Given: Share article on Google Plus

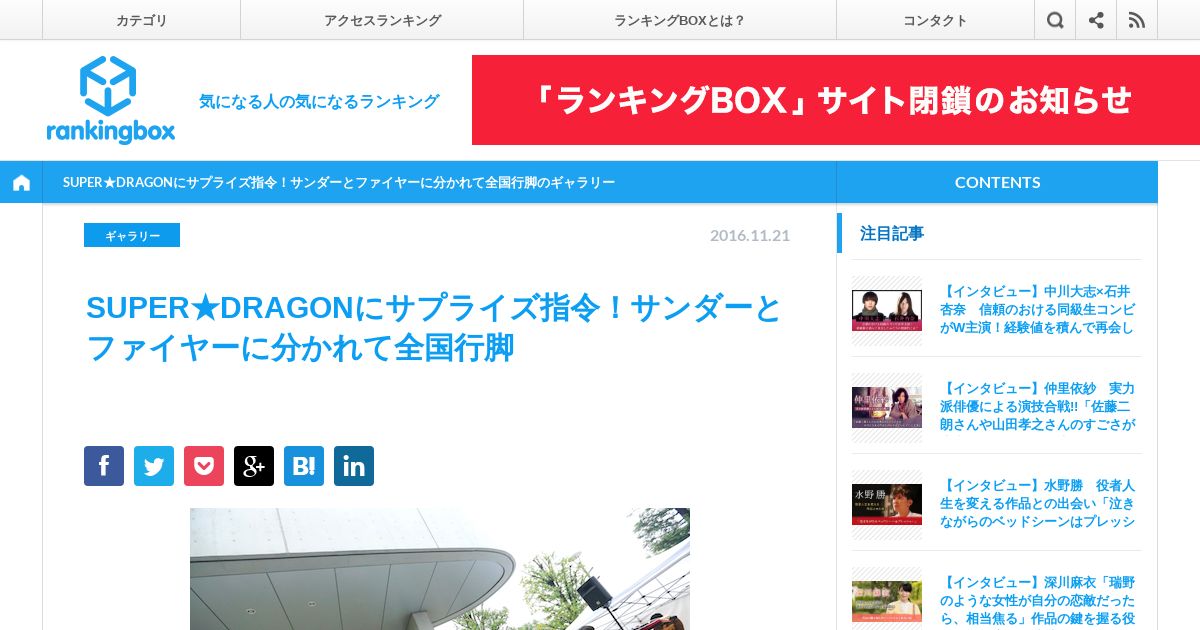Looking at the screenshot, I should tap(254, 466).
